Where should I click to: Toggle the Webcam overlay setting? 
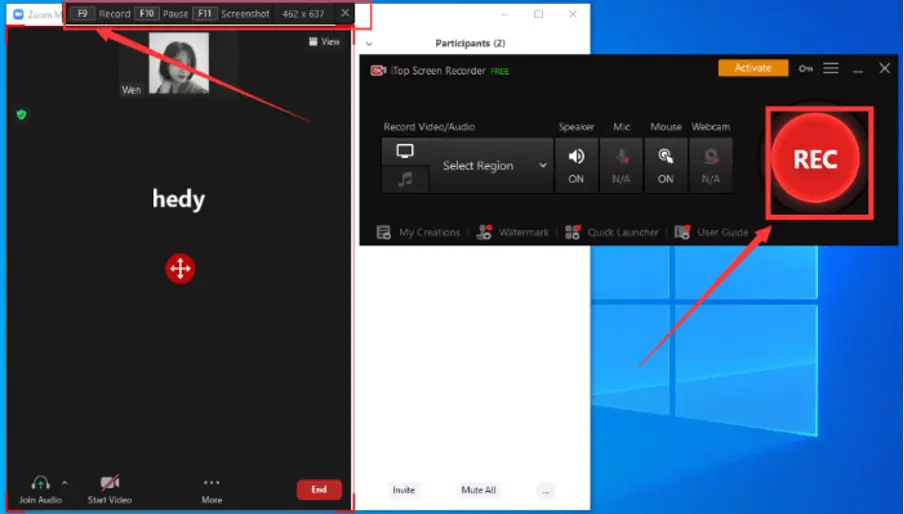tap(710, 164)
